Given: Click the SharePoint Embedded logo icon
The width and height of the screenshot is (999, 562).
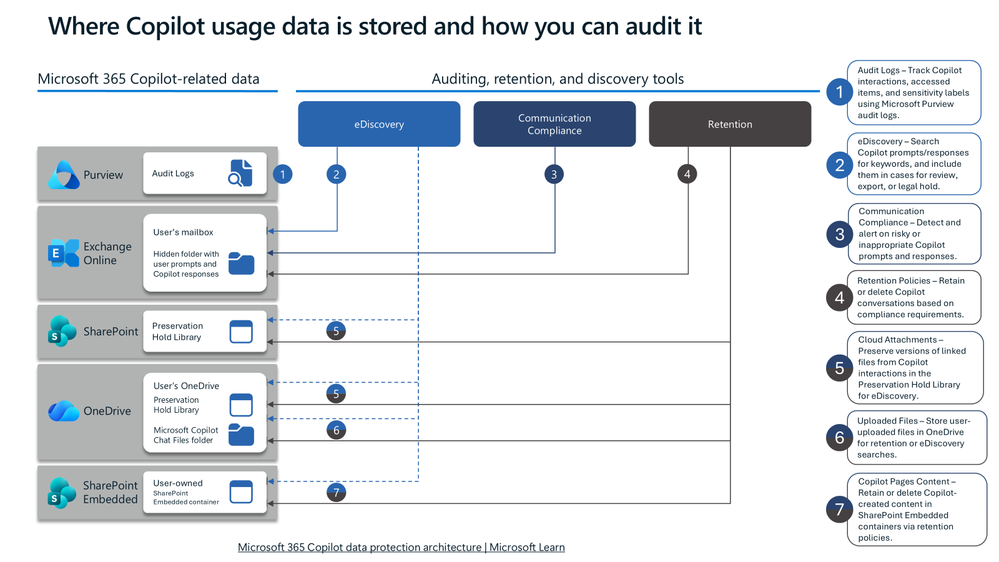Looking at the screenshot, I should click(62, 493).
